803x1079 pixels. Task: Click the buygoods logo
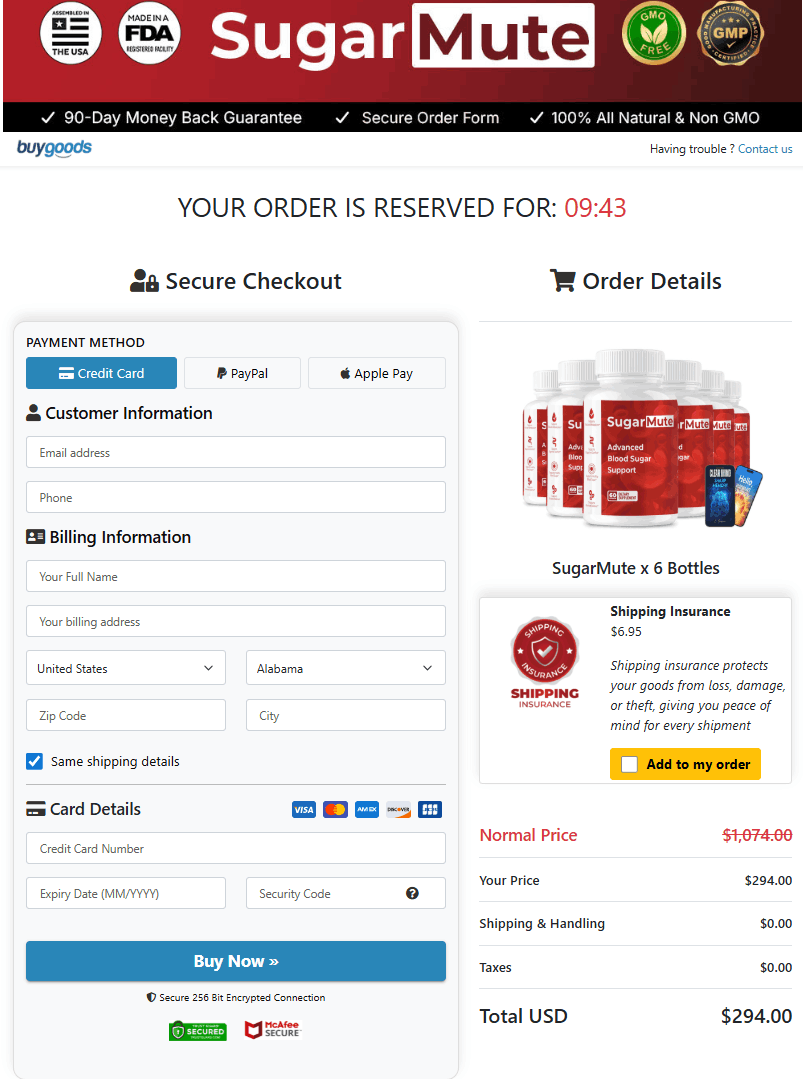click(x=54, y=148)
